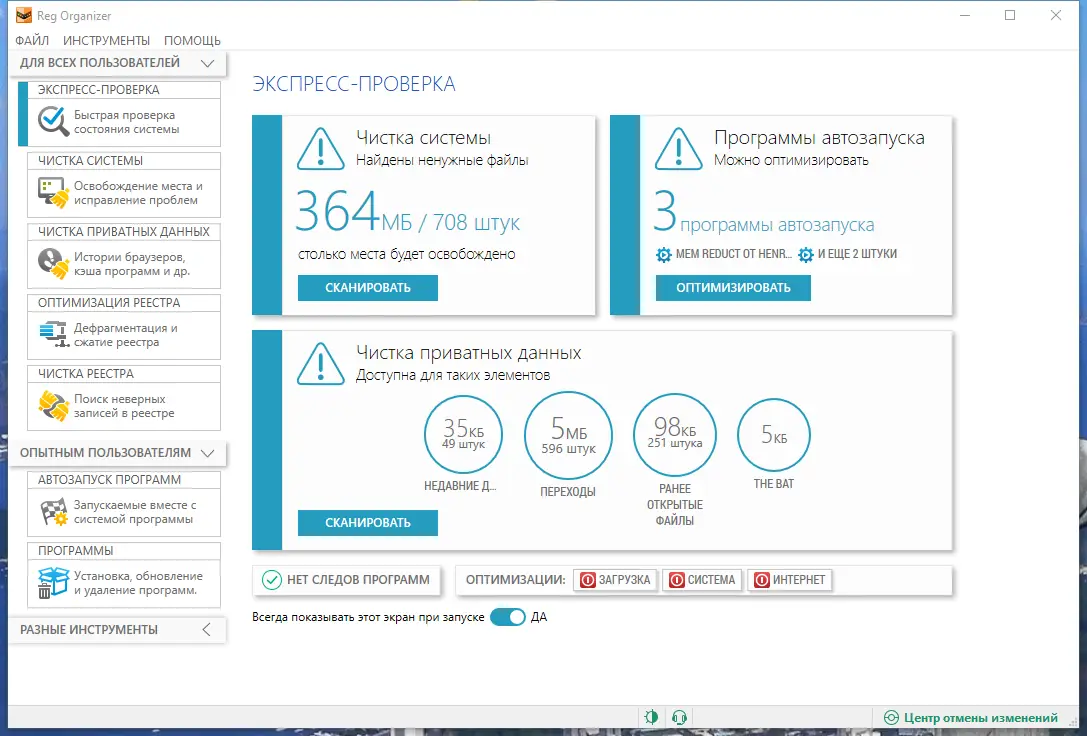Select ЧИСТКА ПРИВАТНЫХ ДАННЫХ sidebar header
The image size is (1087, 736).
(x=123, y=231)
